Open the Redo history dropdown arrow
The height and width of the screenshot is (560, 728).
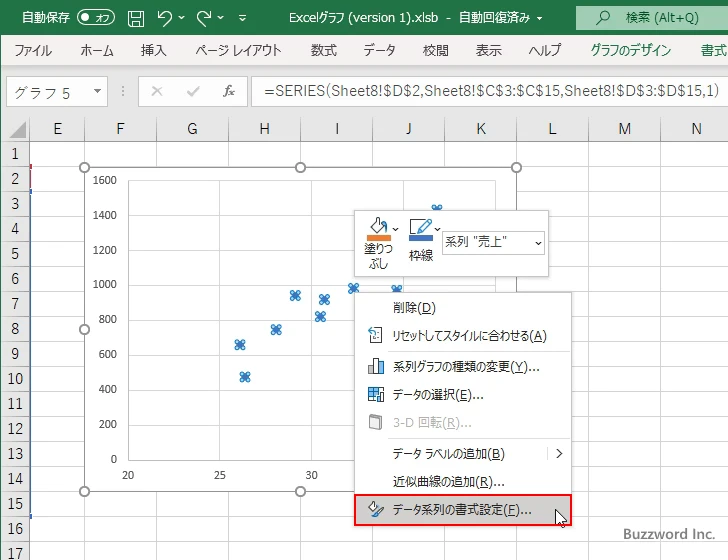tap(221, 18)
